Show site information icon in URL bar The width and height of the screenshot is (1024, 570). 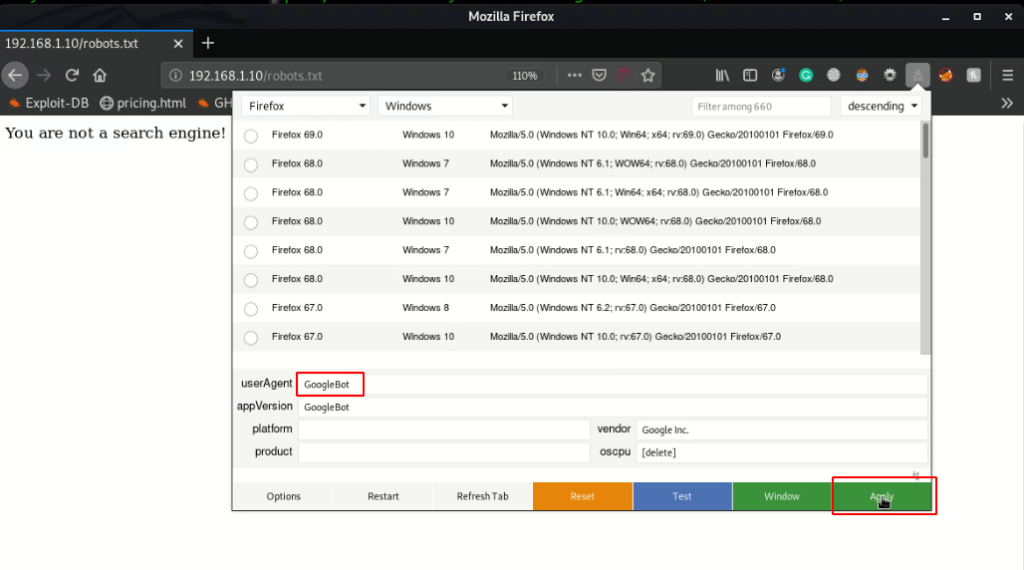[175, 76]
